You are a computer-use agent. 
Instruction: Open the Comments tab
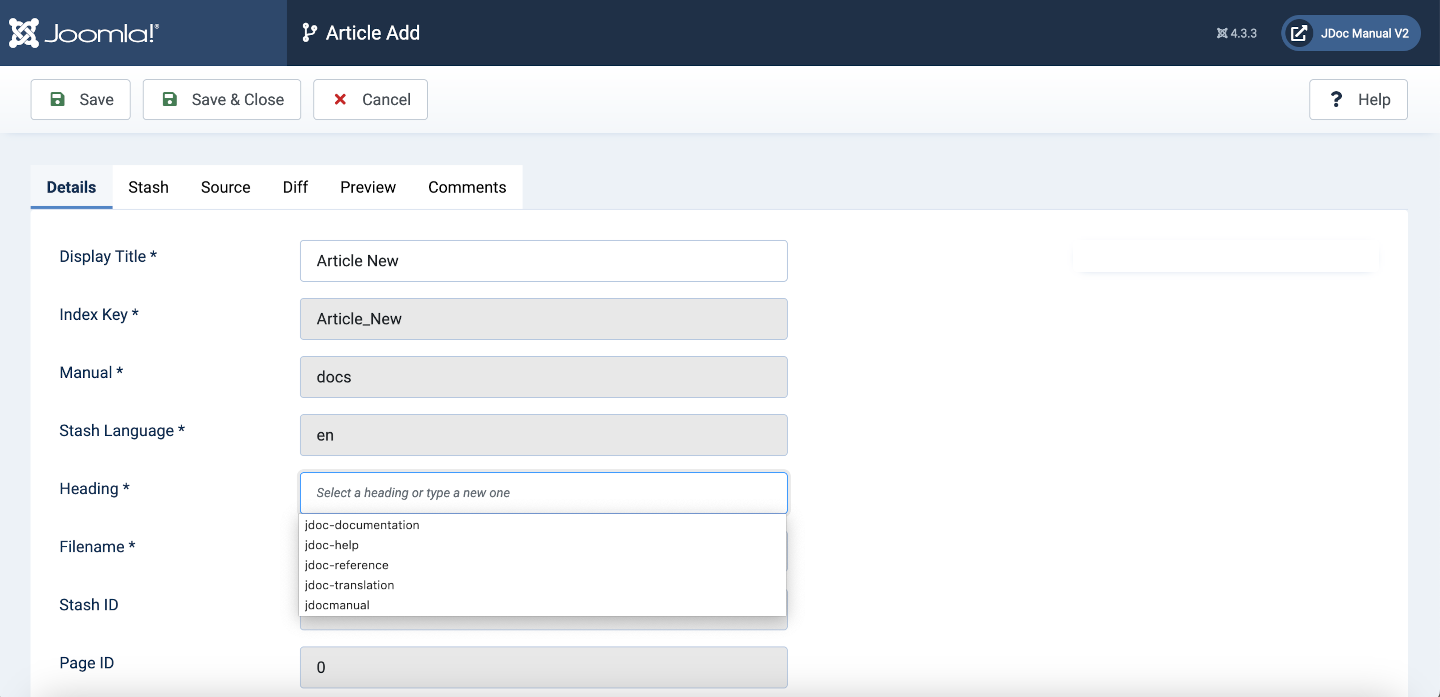click(467, 187)
